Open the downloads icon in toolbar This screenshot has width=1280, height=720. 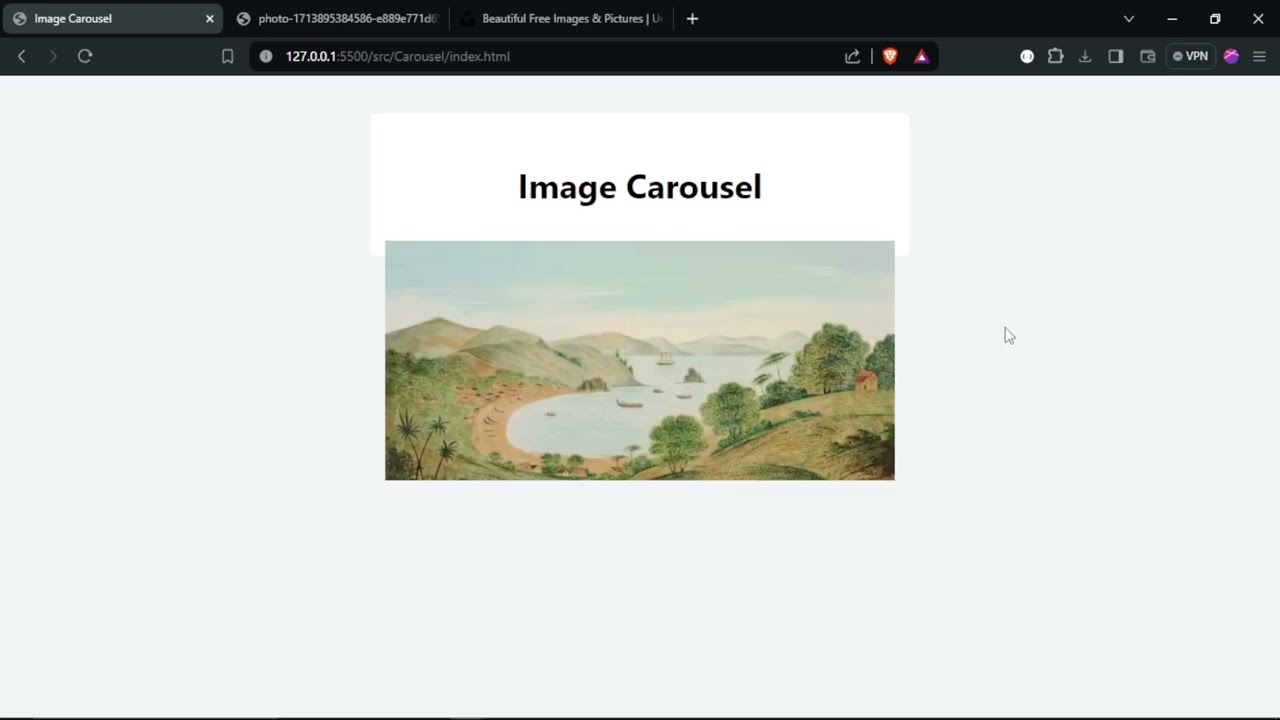[x=1085, y=56]
